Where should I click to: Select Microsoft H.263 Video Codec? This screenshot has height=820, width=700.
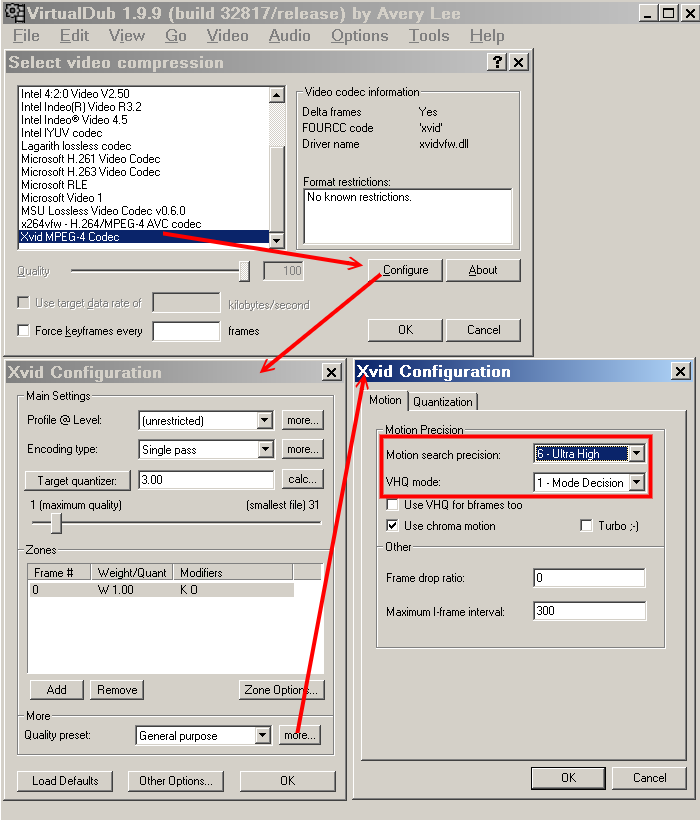(x=144, y=172)
